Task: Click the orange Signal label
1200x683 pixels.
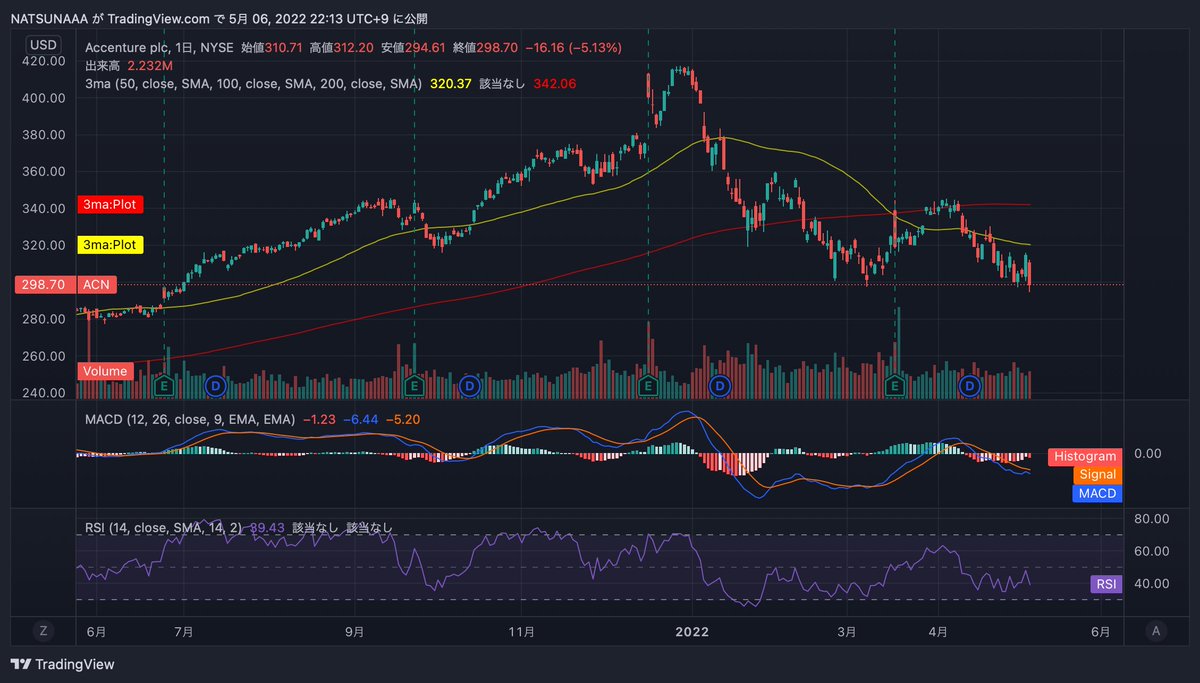Action: (1097, 475)
